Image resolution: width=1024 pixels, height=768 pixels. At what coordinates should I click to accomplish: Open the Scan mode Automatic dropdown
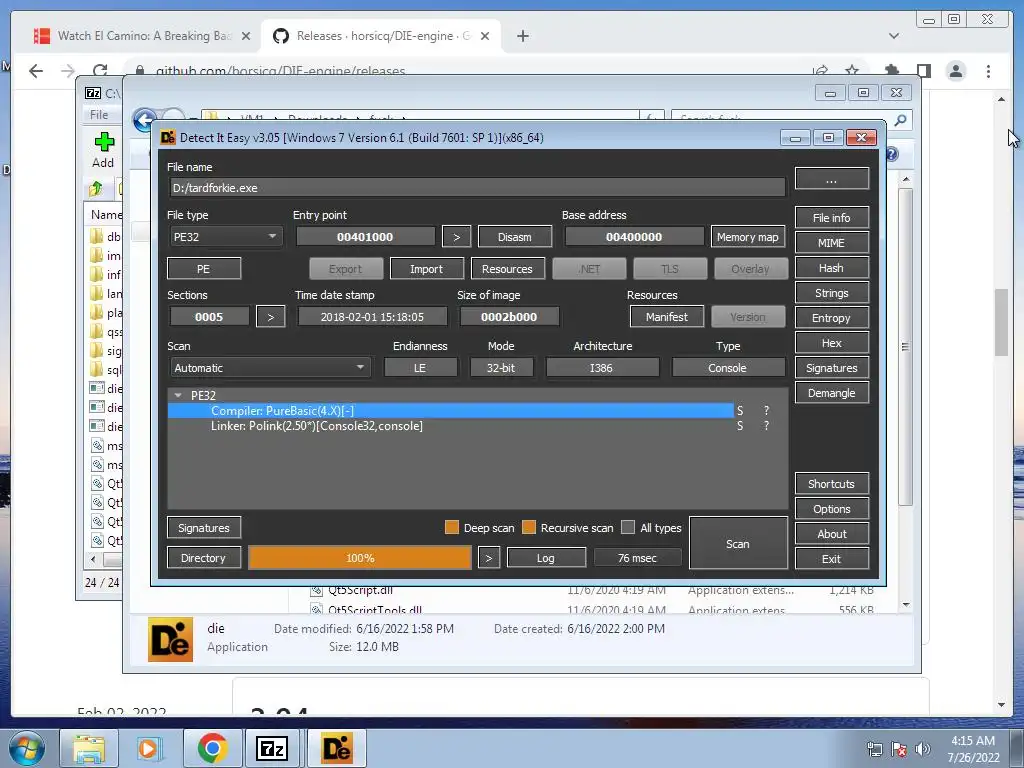click(x=270, y=368)
